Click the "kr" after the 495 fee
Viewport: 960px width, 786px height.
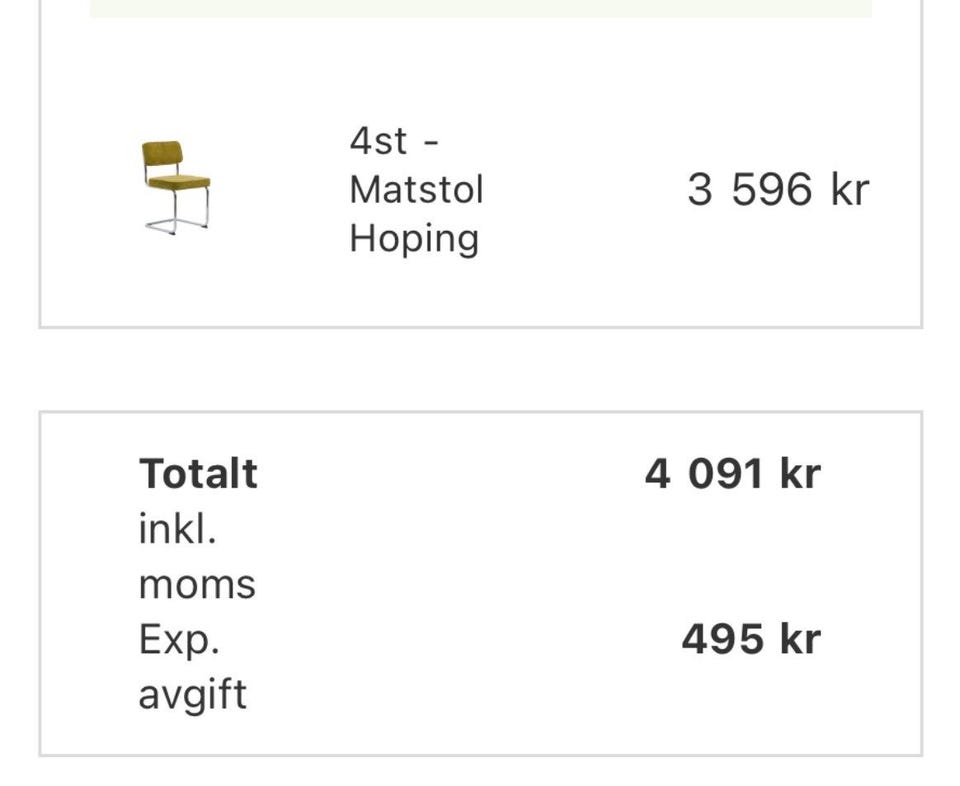tap(800, 639)
